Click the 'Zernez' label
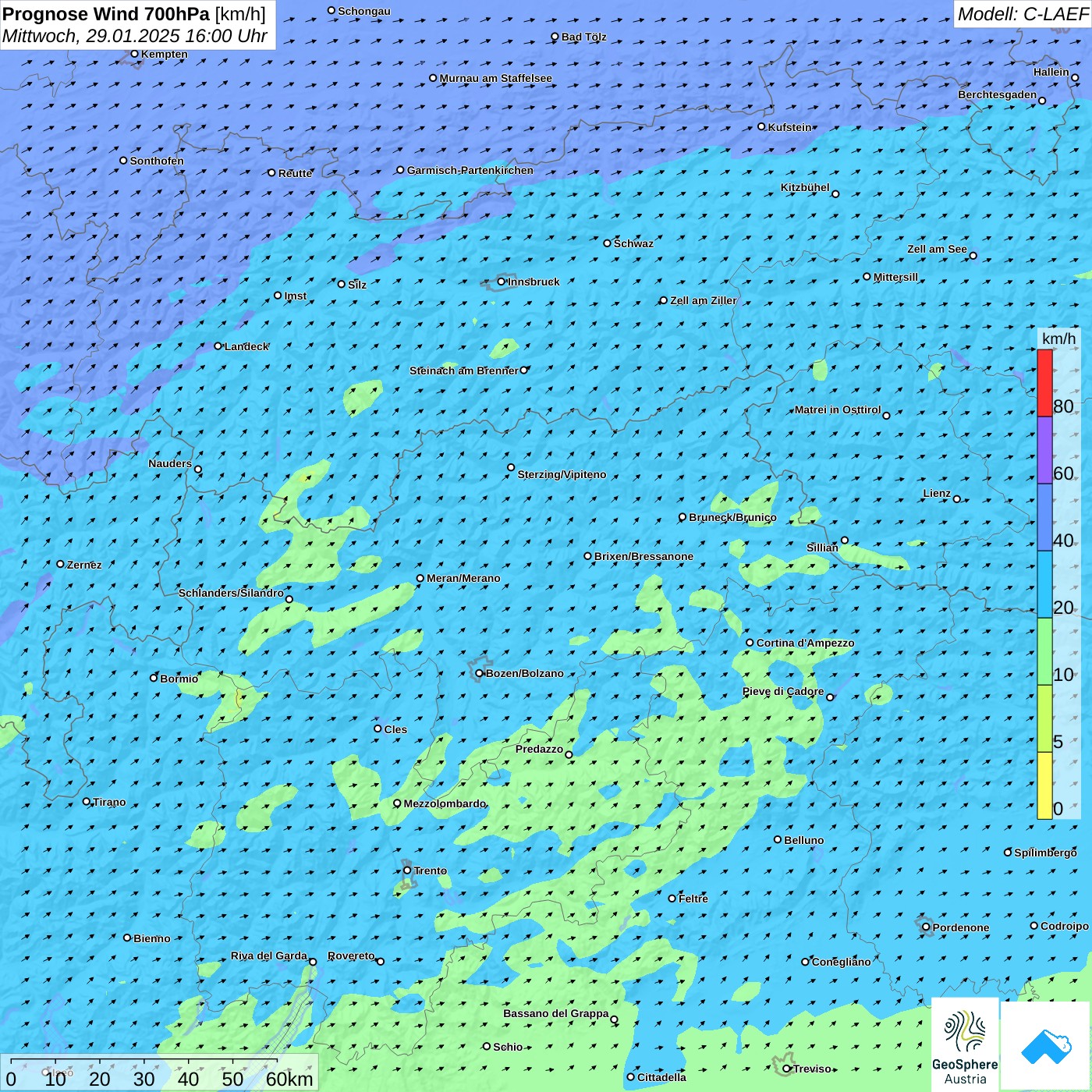This screenshot has height=1092, width=1092. (x=84, y=565)
